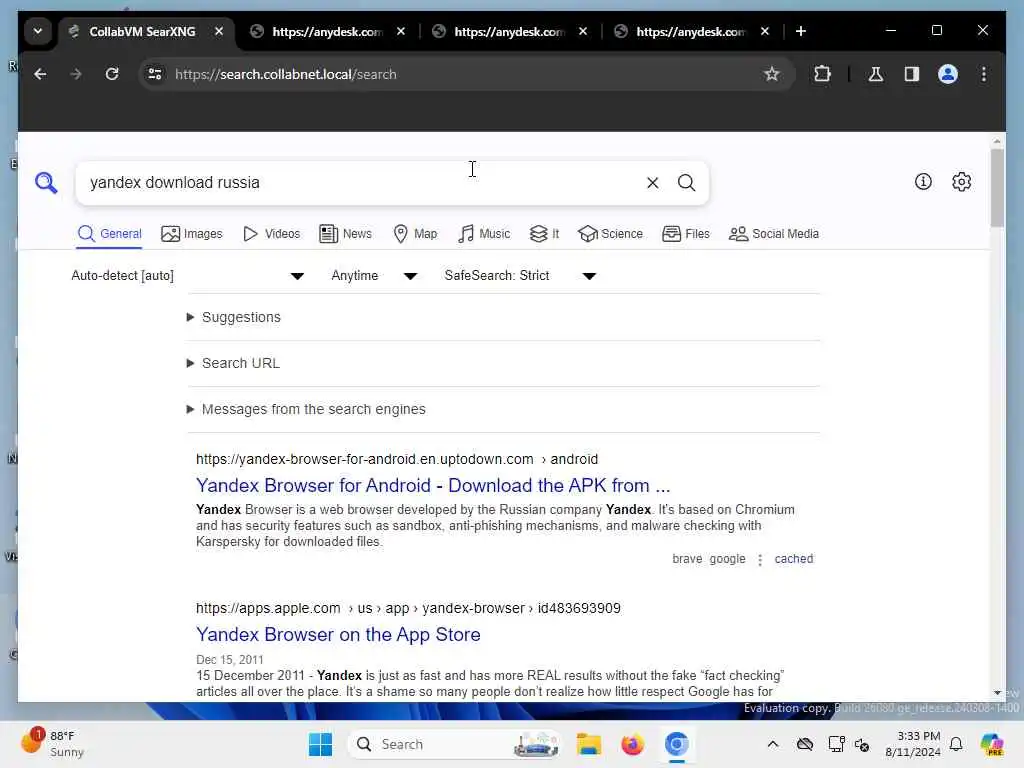1024x768 pixels.
Task: Click the taskbar Search box
Action: coord(455,744)
